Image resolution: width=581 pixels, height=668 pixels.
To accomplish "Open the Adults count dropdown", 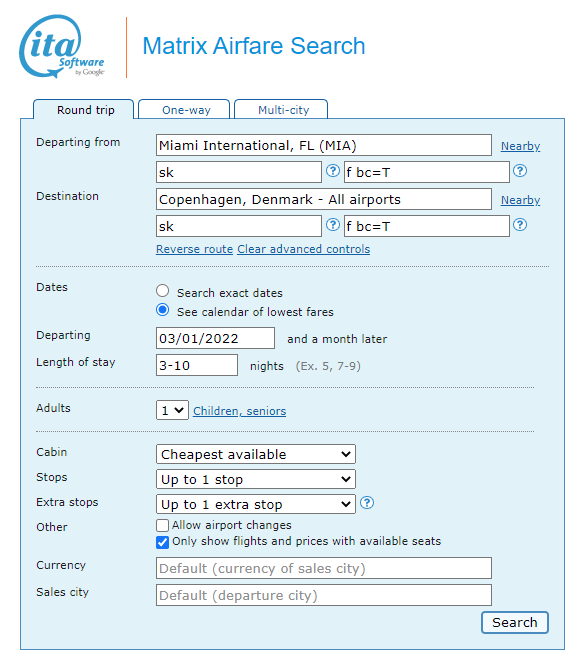I will coord(172,410).
